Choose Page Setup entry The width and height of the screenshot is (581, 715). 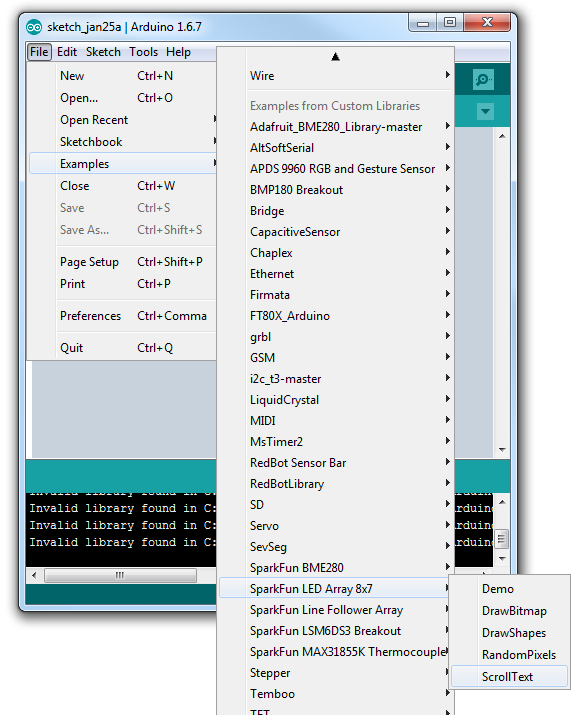coord(123,262)
